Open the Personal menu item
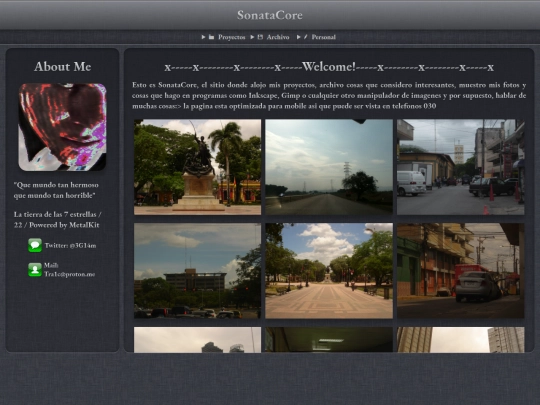 click(x=323, y=37)
